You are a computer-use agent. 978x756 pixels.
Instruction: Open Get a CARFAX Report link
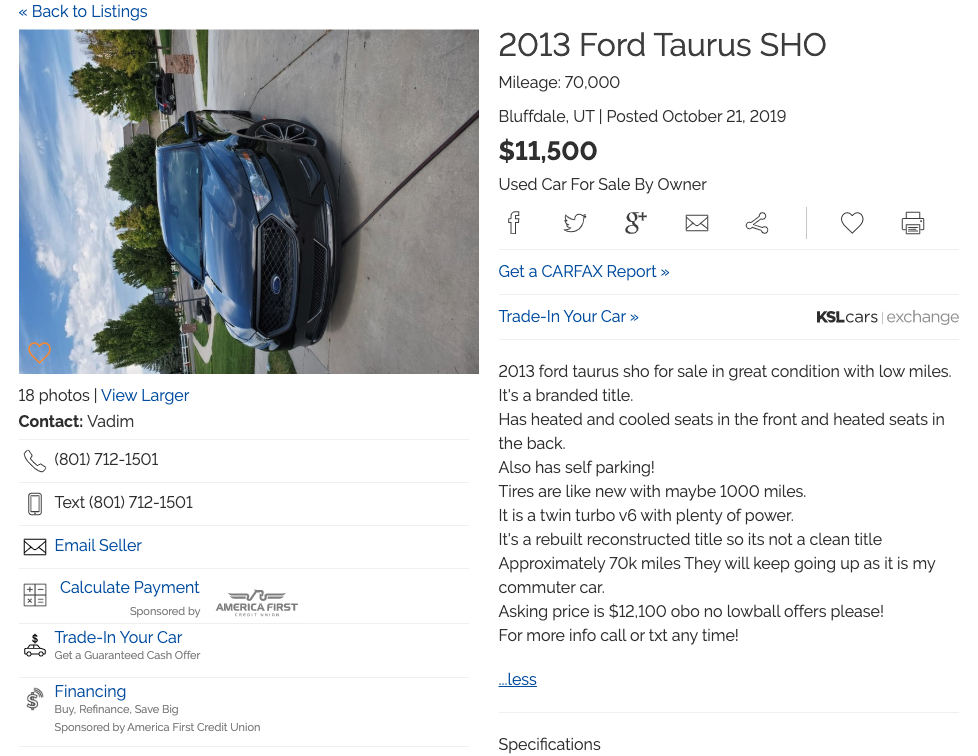[584, 271]
